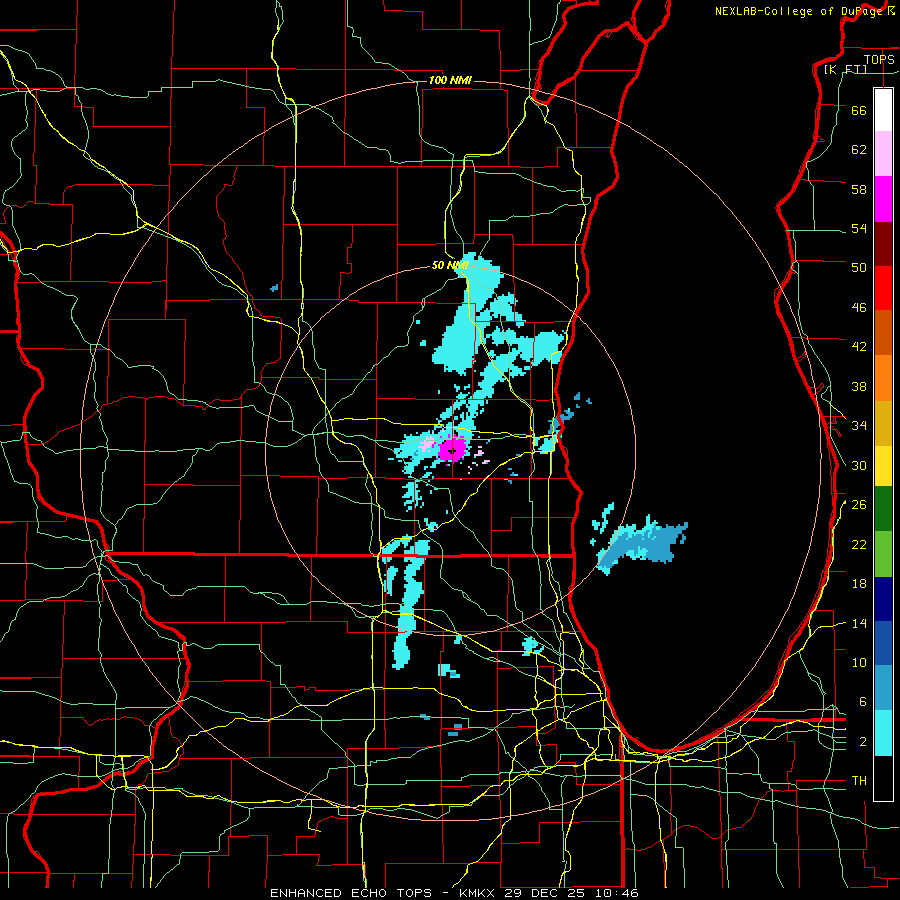Select the dark green legend swatch

[883, 509]
